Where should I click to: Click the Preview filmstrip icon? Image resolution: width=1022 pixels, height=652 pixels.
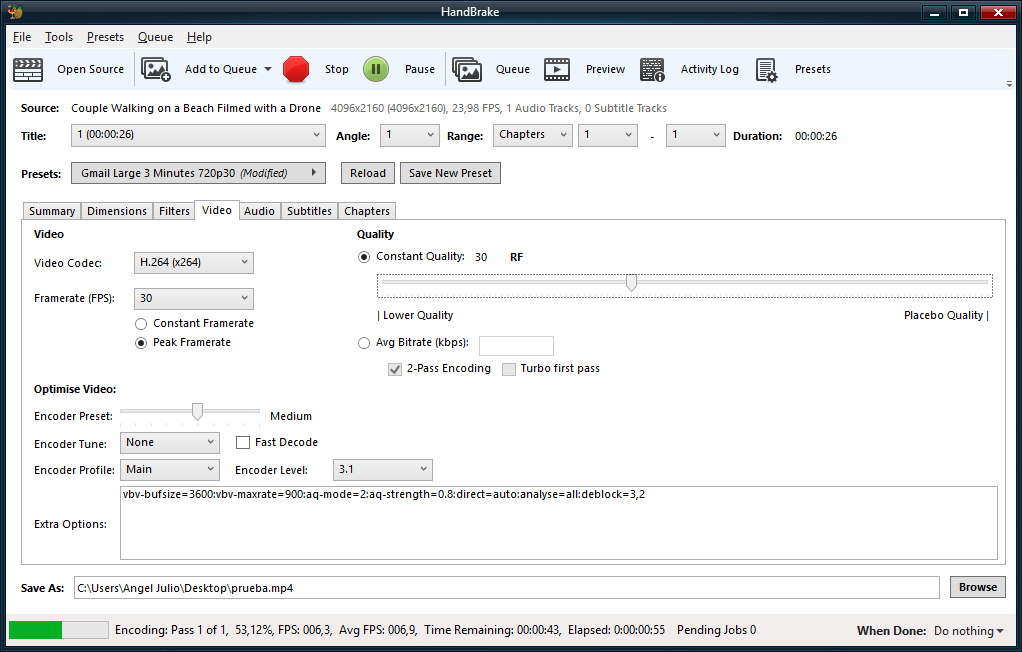coord(557,69)
